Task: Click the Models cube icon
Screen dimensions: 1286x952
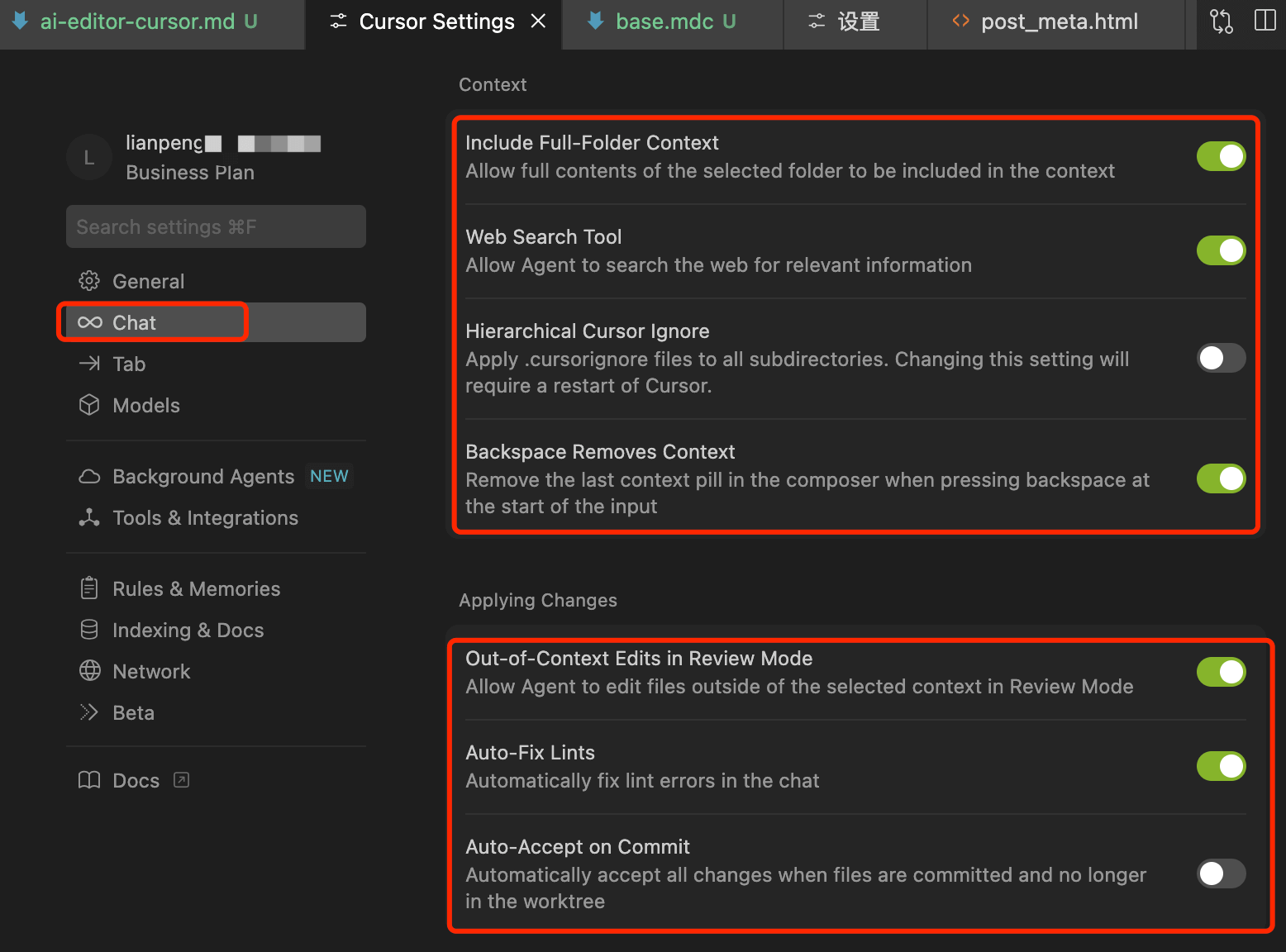Action: (x=89, y=405)
